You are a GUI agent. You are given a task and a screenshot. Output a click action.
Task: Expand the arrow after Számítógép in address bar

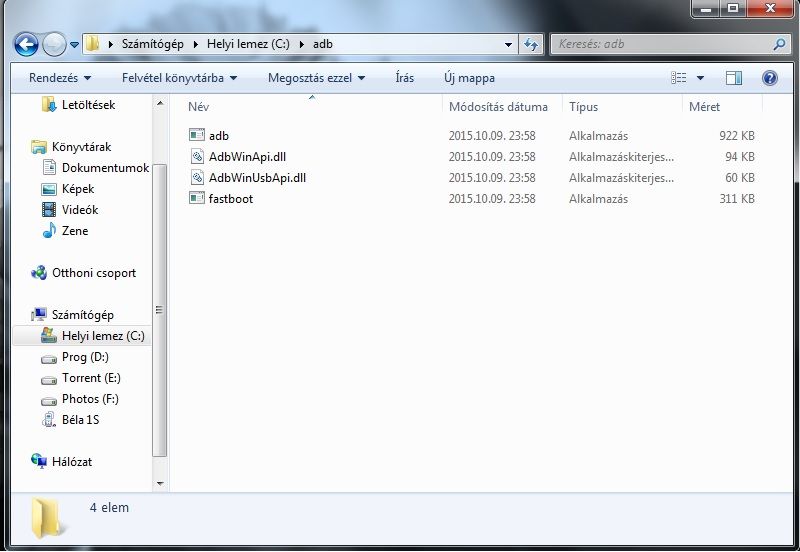[196, 44]
